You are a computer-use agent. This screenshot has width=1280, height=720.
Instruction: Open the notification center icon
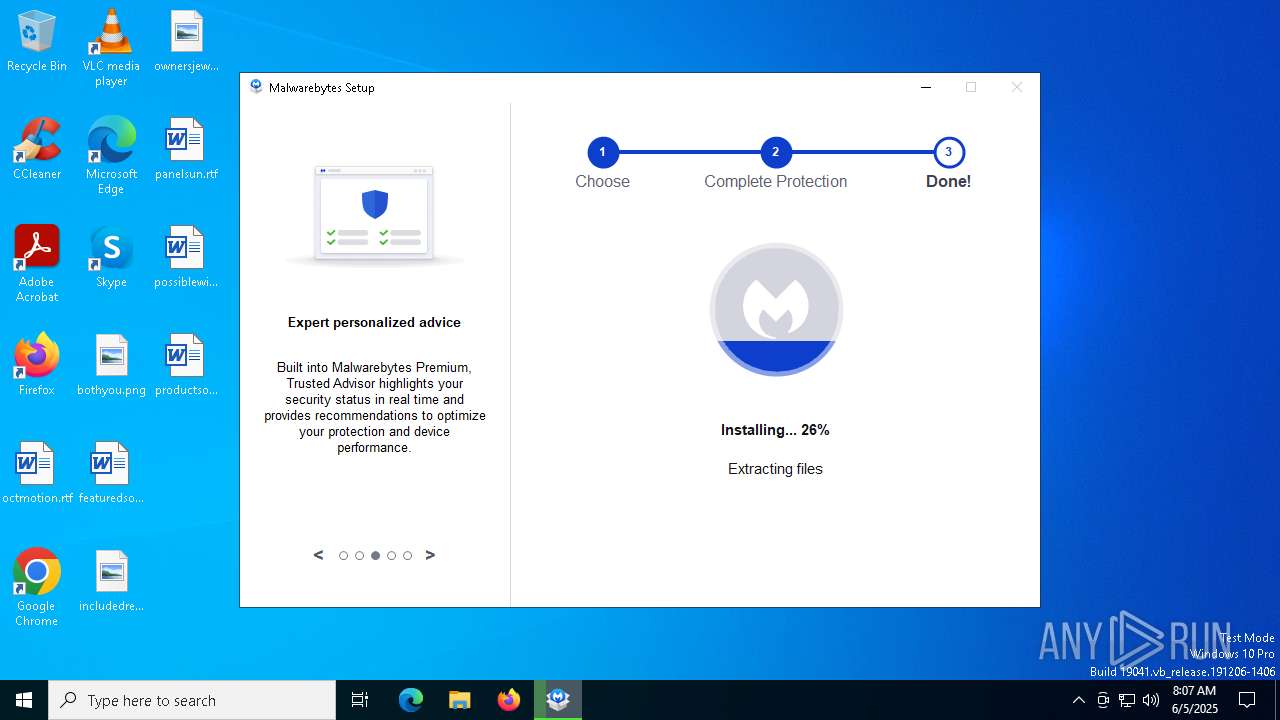pos(1247,700)
